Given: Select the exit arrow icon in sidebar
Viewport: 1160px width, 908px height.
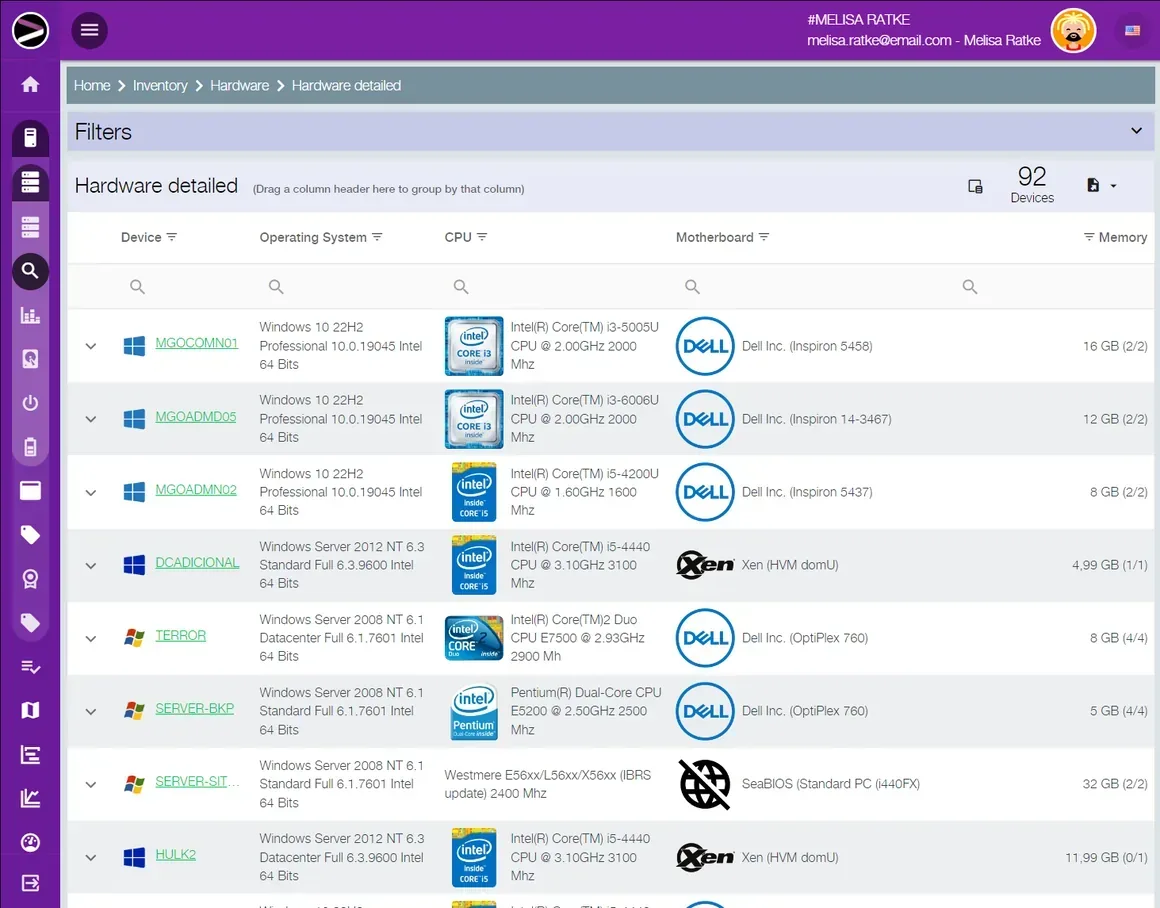Looking at the screenshot, I should tap(30, 883).
